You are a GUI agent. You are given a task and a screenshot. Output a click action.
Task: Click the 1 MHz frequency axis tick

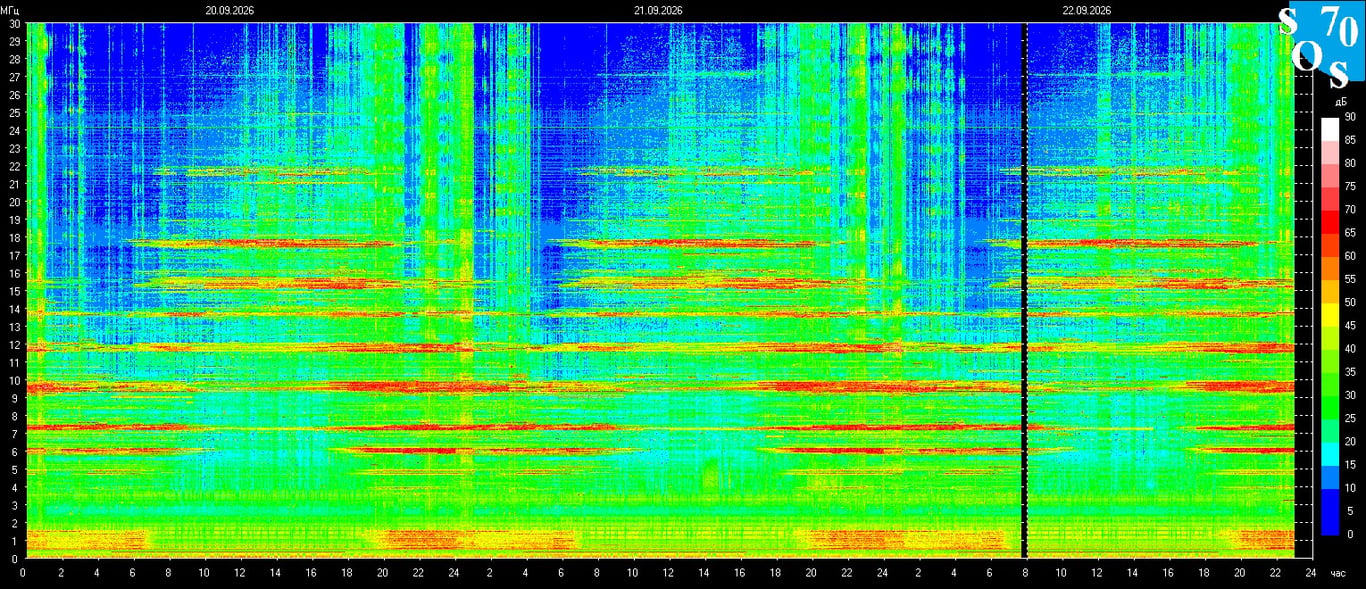pos(16,541)
